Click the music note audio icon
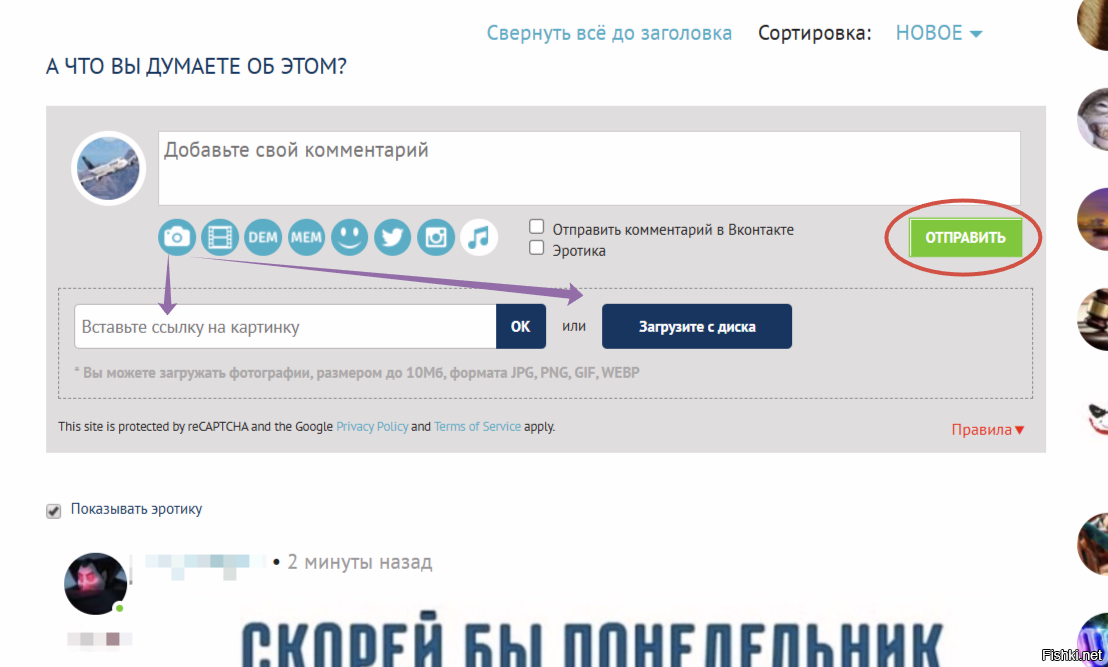Image resolution: width=1108 pixels, height=667 pixels. click(479, 237)
